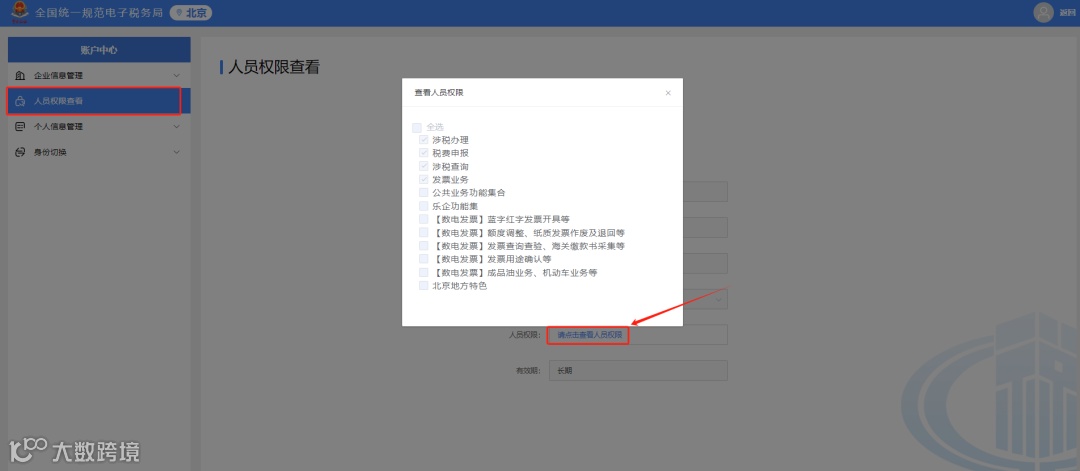This screenshot has height=471, width=1080.
Task: Click the 人员权限： field label
Action: point(524,335)
